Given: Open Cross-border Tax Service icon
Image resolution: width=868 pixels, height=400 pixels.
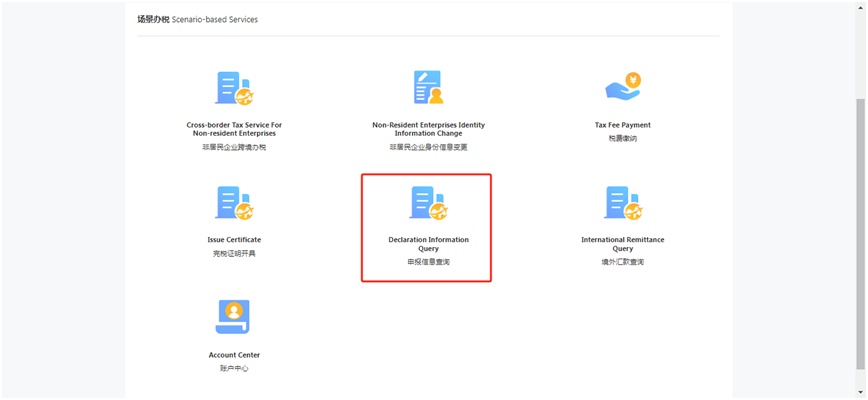Looking at the screenshot, I should pyautogui.click(x=234, y=88).
